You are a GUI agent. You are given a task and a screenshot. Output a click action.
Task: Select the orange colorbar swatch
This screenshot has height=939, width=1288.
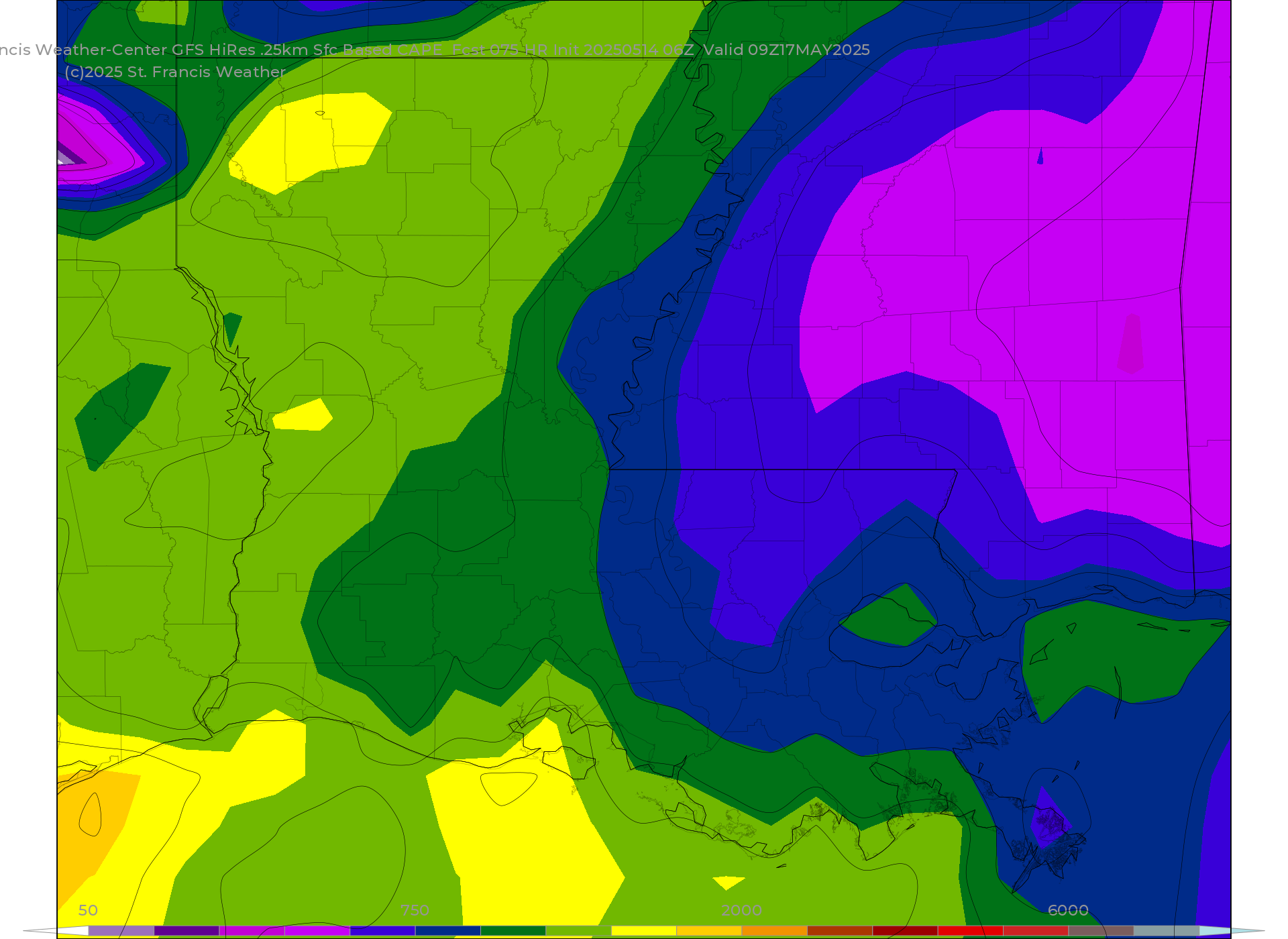click(775, 931)
